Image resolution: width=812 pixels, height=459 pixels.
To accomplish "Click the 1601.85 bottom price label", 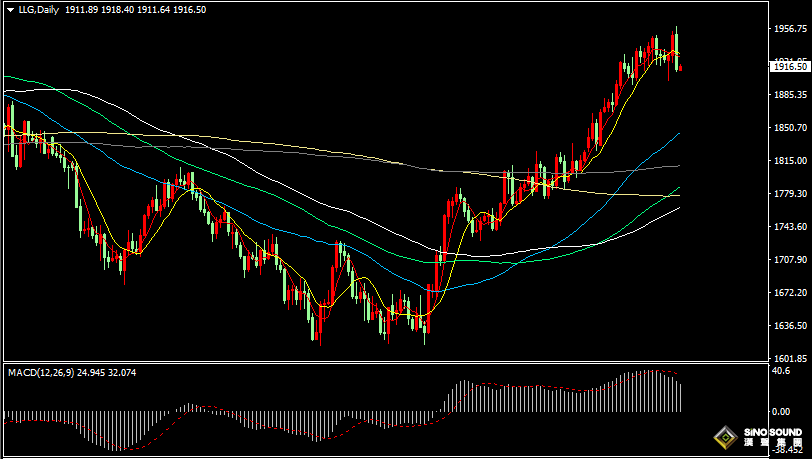I will click(x=789, y=358).
